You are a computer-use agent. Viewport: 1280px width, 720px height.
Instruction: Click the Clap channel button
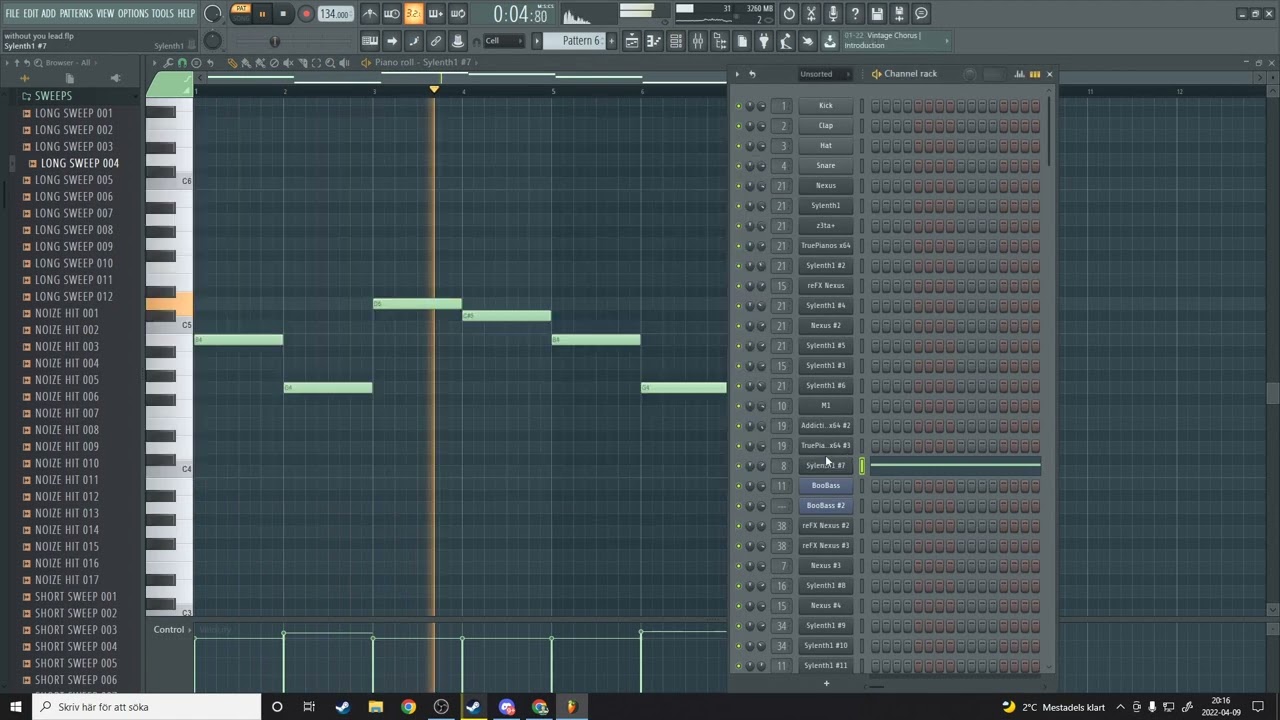826,125
